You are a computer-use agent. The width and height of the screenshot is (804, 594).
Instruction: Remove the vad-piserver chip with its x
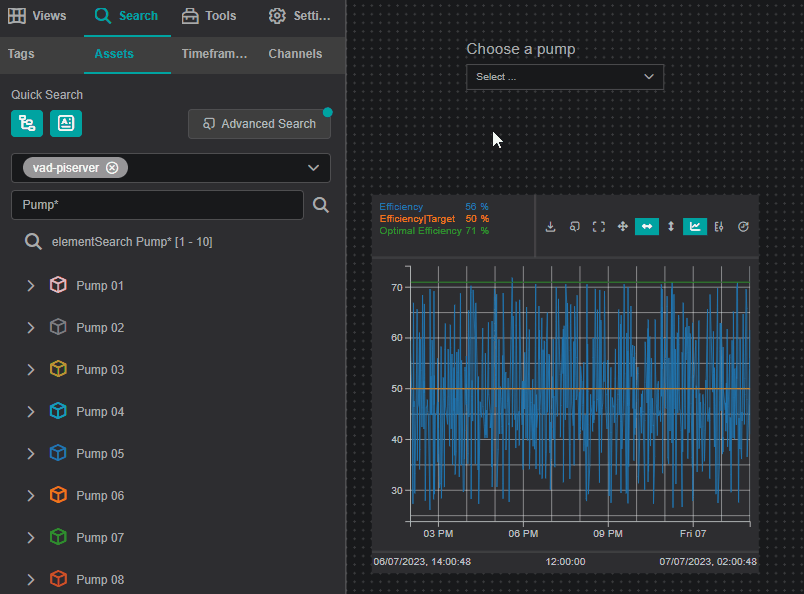[112, 168]
